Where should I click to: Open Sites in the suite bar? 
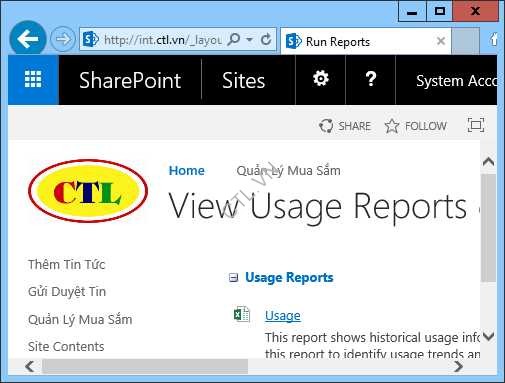[x=243, y=80]
